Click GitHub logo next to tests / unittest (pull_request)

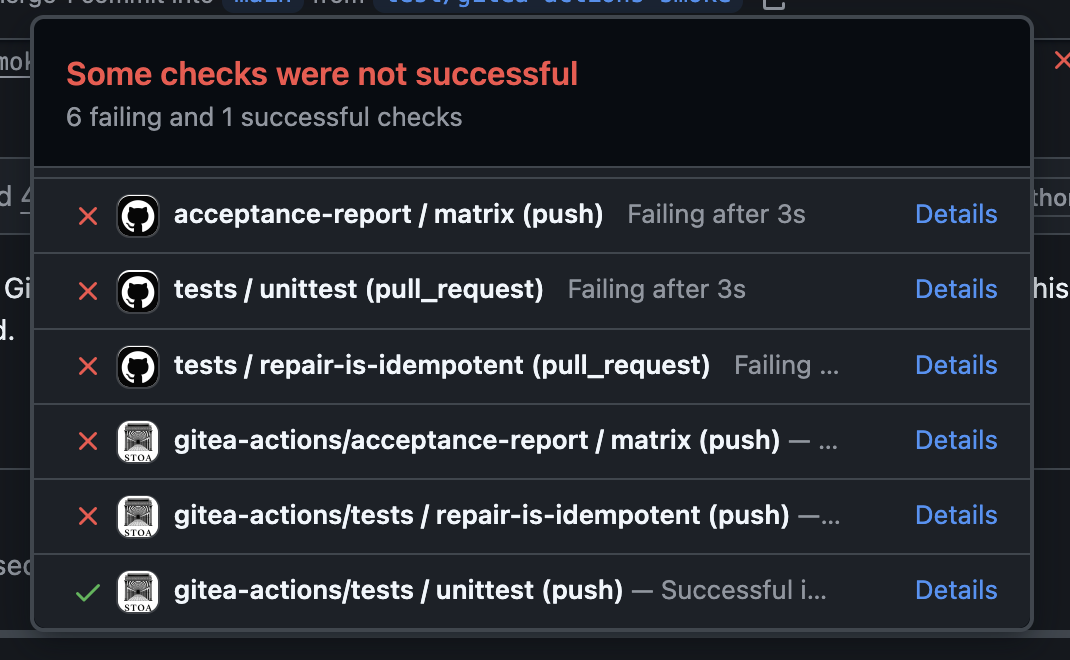point(138,291)
